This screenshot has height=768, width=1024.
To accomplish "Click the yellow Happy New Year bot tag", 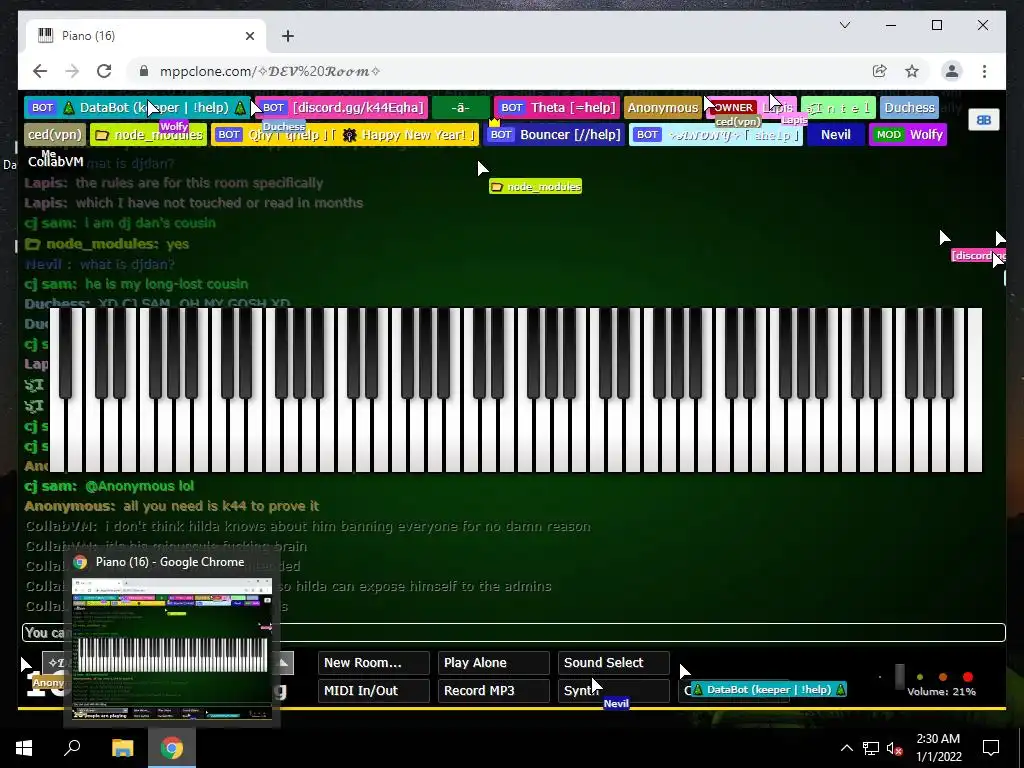I will (x=345, y=135).
